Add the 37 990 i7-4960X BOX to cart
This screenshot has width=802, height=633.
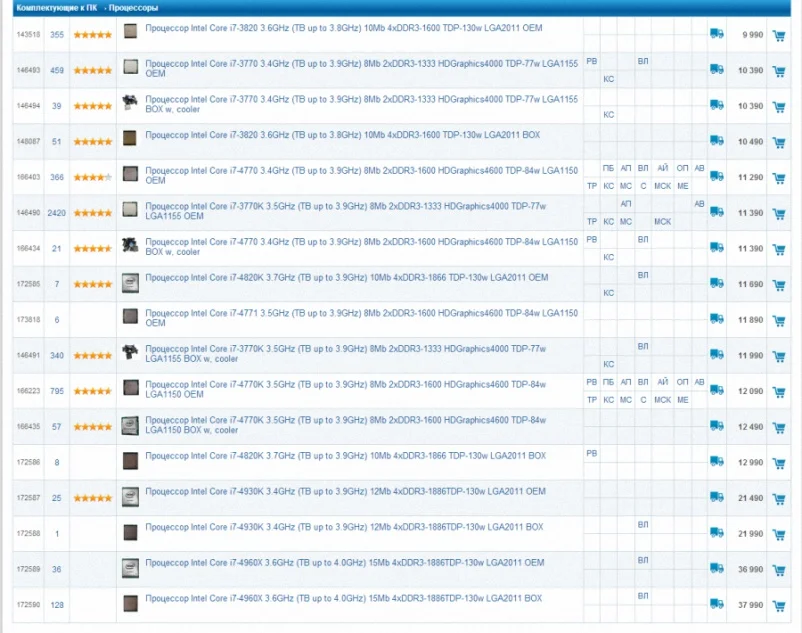778,606
